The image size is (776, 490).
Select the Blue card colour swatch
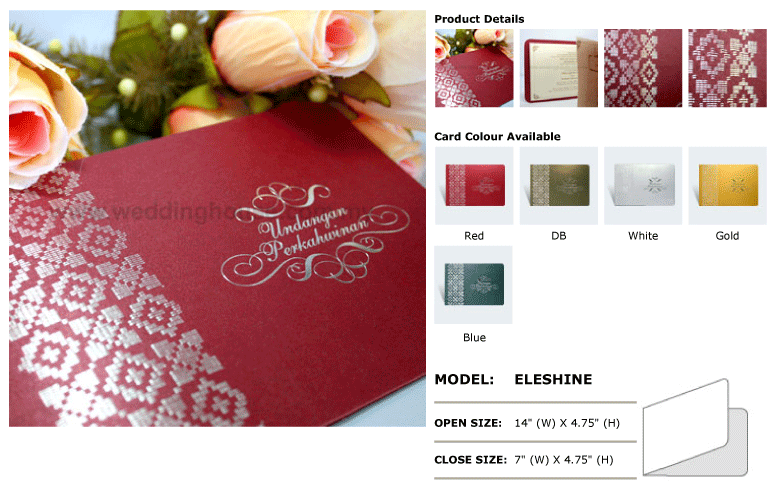pos(474,285)
